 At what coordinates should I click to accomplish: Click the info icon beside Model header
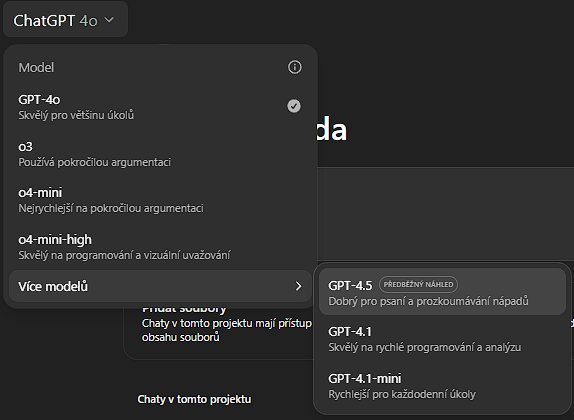click(295, 67)
